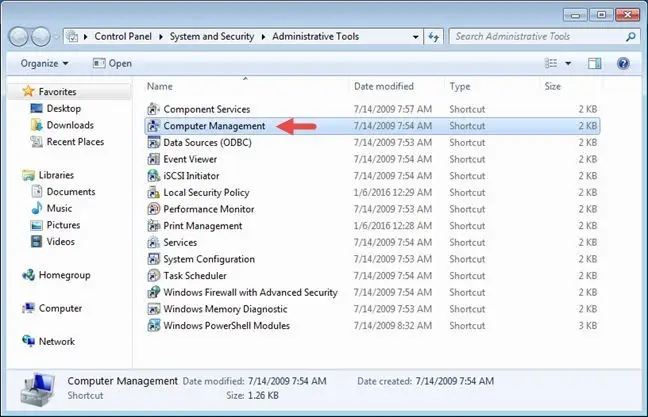Click the search magnifier icon
Screen dimensions: 648x417
tap(630, 37)
